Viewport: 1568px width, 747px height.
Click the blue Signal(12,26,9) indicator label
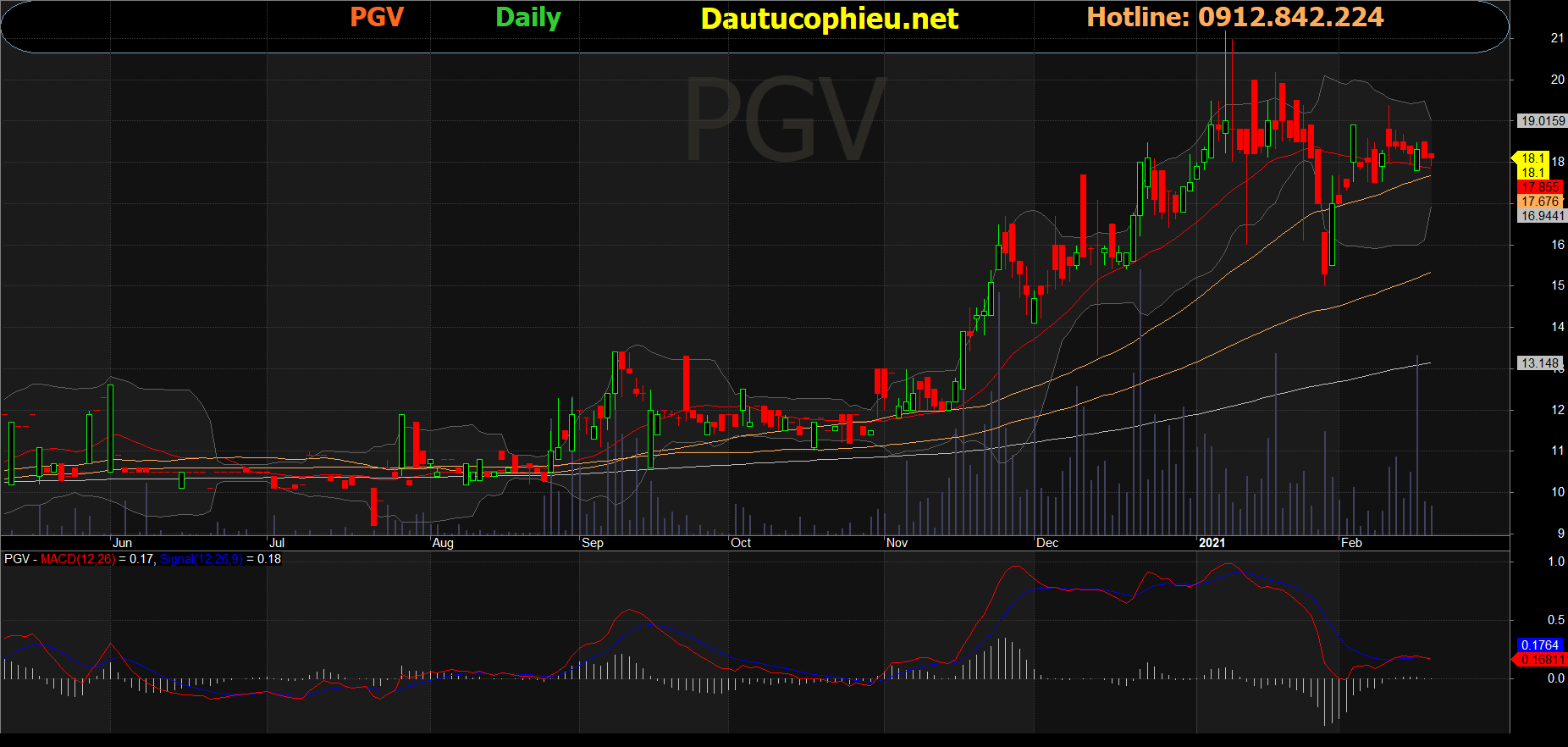pyautogui.click(x=202, y=559)
